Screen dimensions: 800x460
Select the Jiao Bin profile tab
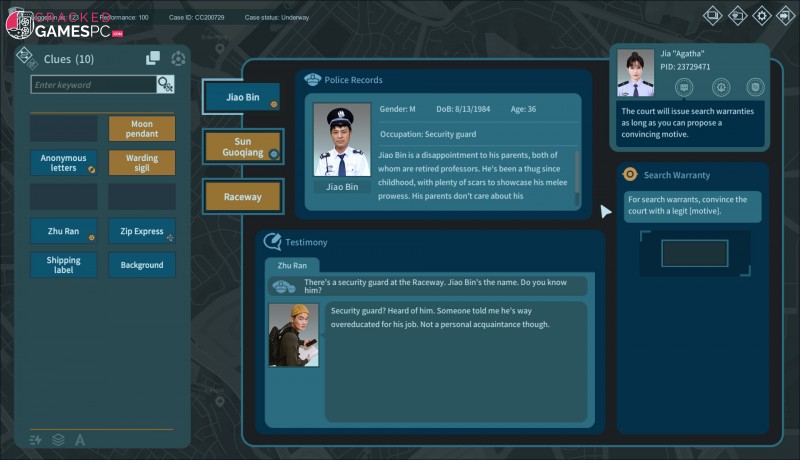point(242,98)
